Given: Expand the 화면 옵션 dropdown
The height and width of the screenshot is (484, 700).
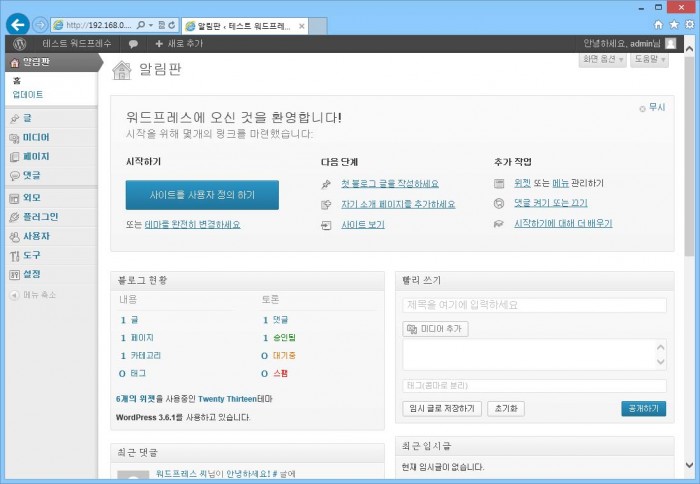Looking at the screenshot, I should click(603, 59).
